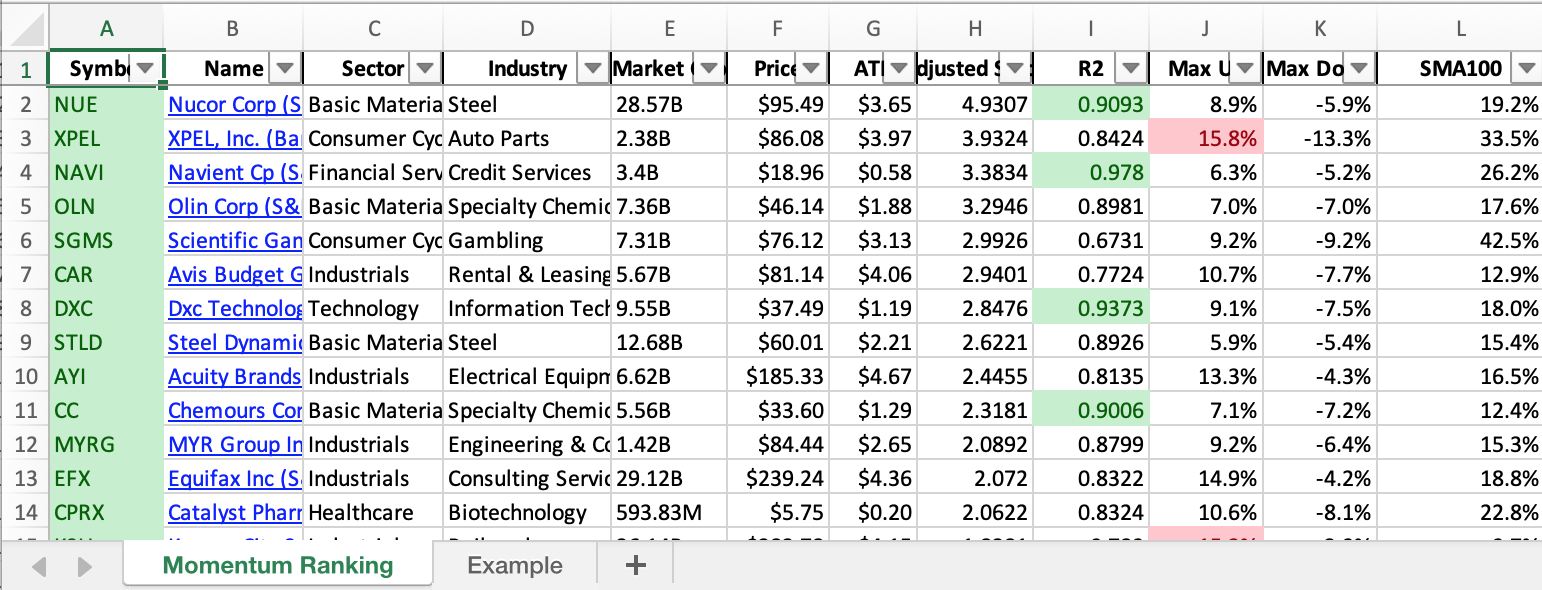Open the Name column filter dropdown
Image resolution: width=1542 pixels, height=590 pixels.
[285, 69]
